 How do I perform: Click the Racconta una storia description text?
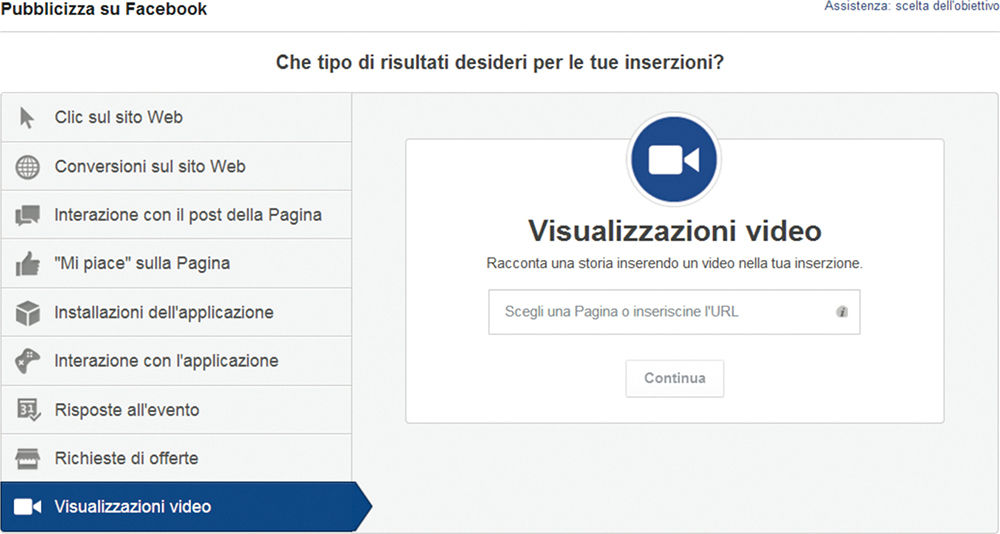tap(675, 263)
